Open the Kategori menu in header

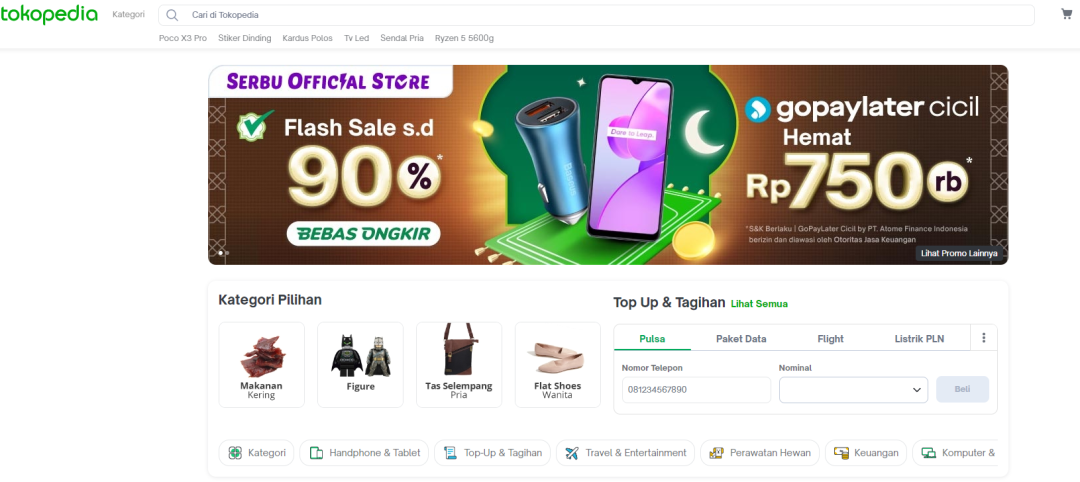pyautogui.click(x=129, y=14)
